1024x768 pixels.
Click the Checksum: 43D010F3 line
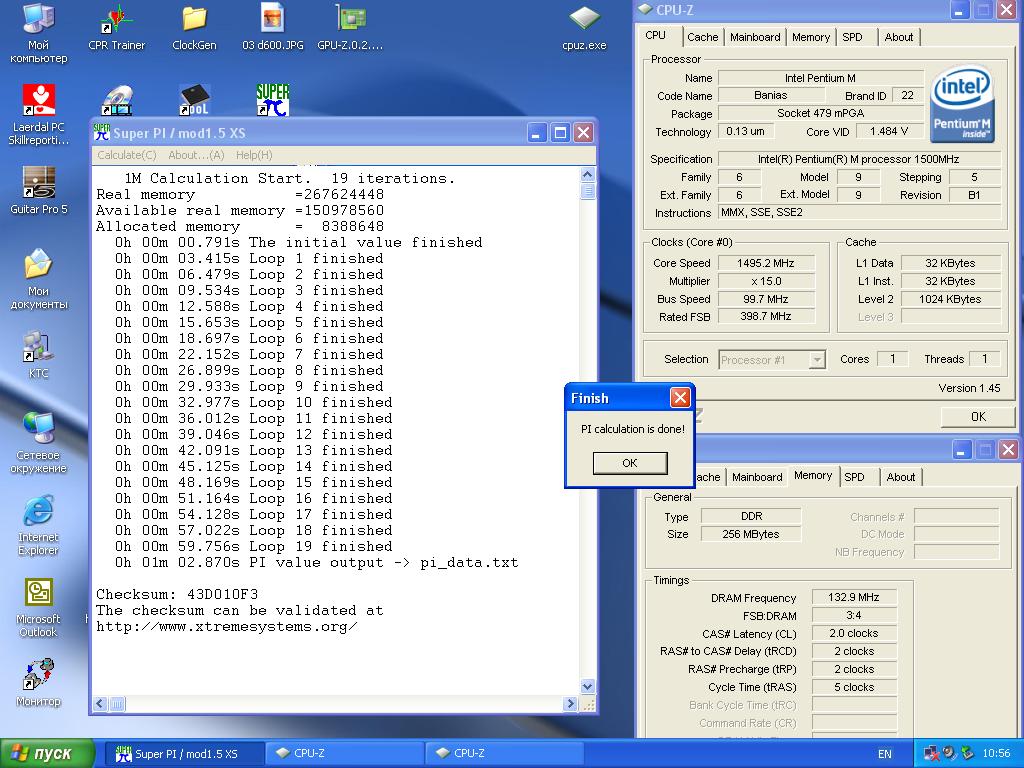(177, 594)
